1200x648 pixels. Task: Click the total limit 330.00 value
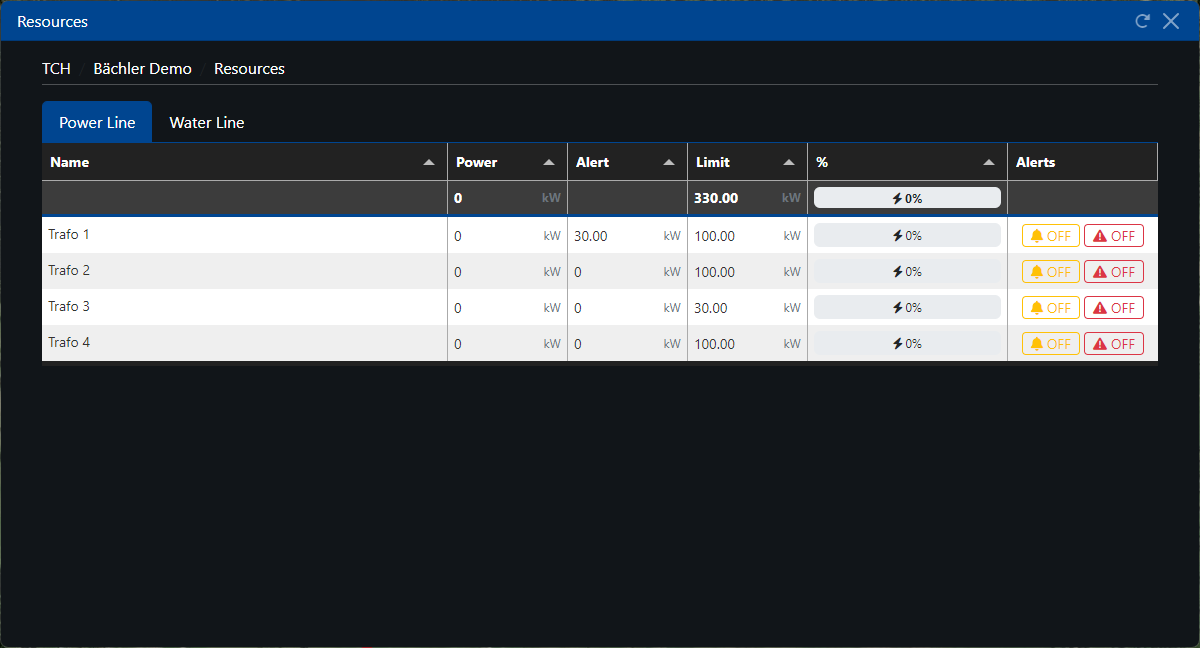pyautogui.click(x=716, y=198)
